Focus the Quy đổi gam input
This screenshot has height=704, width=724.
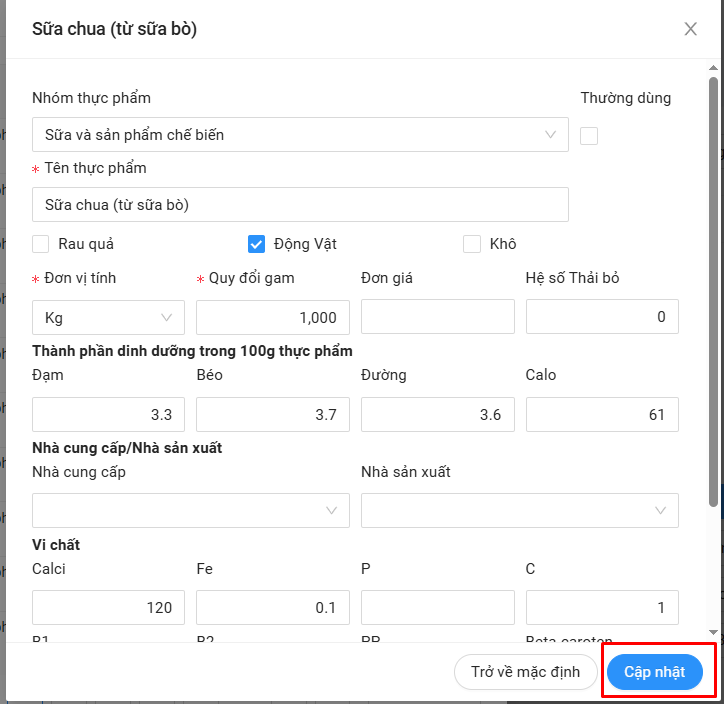click(x=273, y=317)
